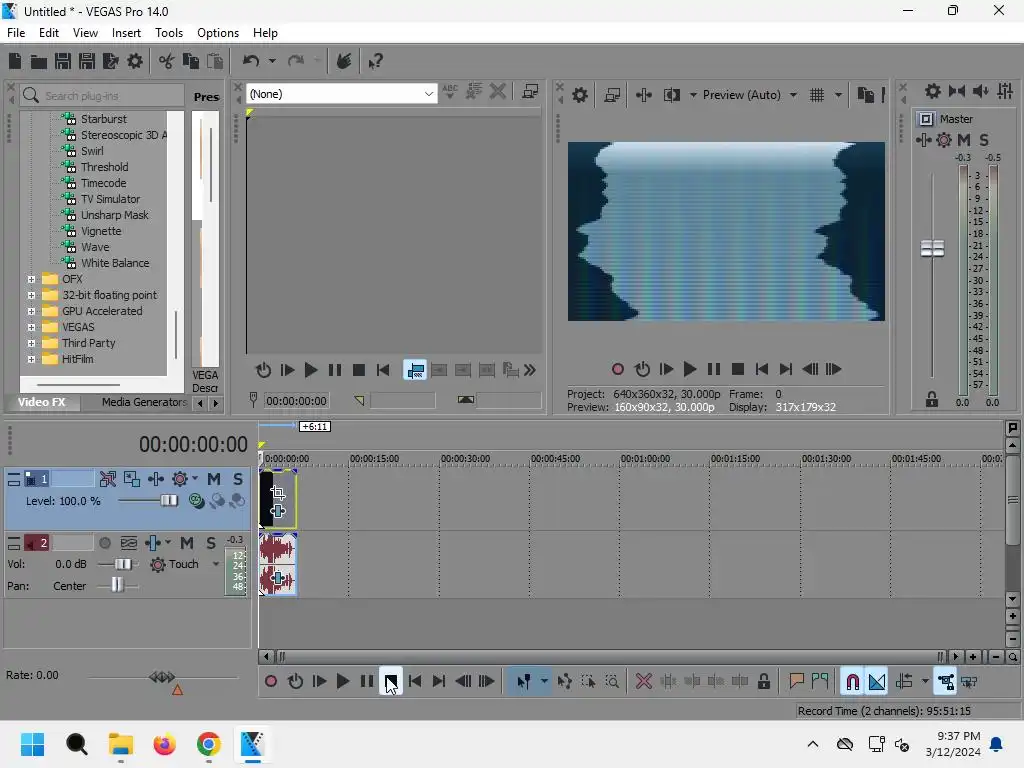Click the track 2 Pan slider handle
Viewport: 1024px width, 768px height.
pos(117,585)
